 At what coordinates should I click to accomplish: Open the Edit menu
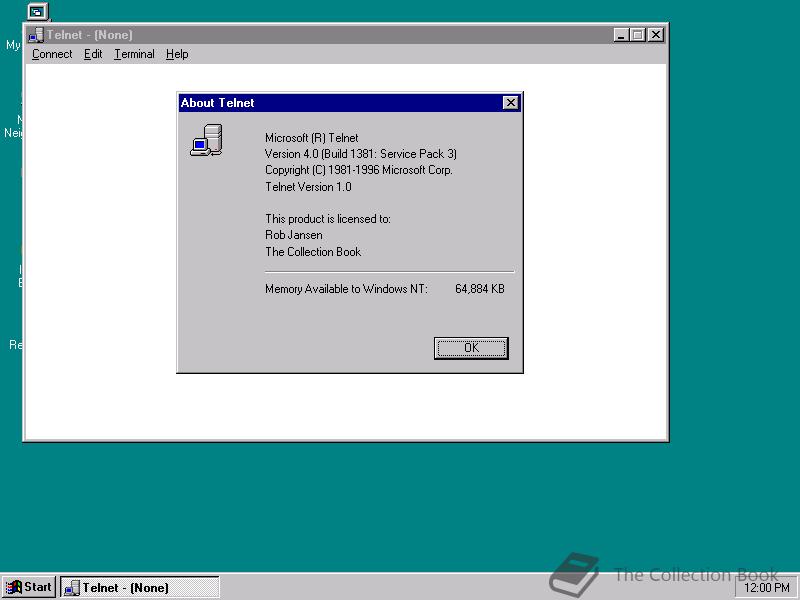(x=93, y=54)
